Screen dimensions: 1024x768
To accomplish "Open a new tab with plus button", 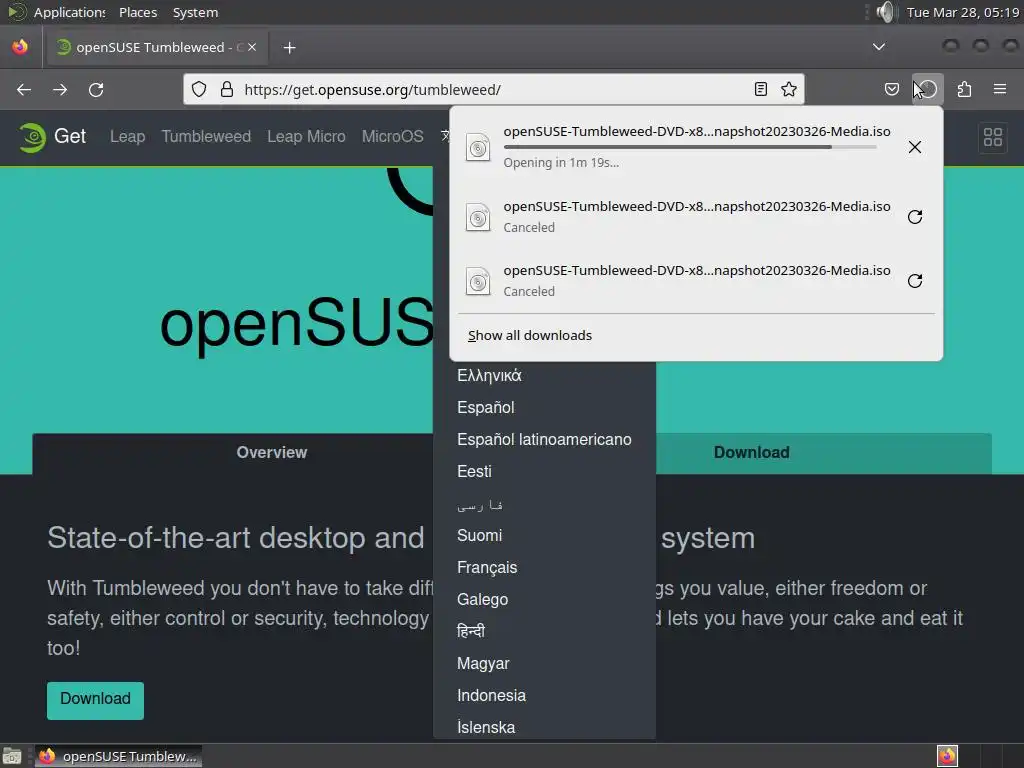I will (x=289, y=48).
